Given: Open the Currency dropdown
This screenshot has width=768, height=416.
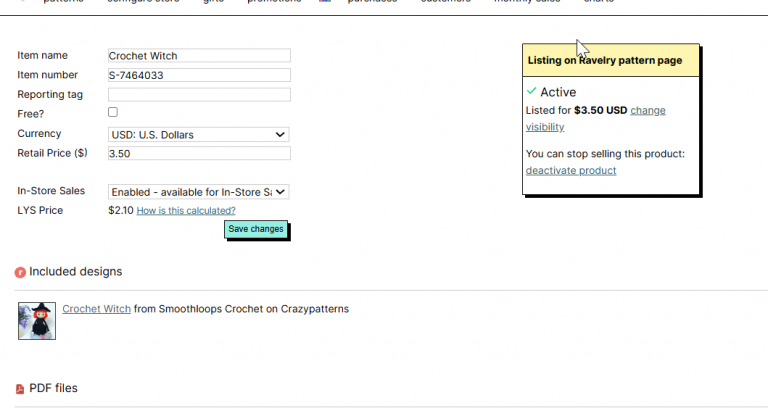Looking at the screenshot, I should (x=198, y=134).
